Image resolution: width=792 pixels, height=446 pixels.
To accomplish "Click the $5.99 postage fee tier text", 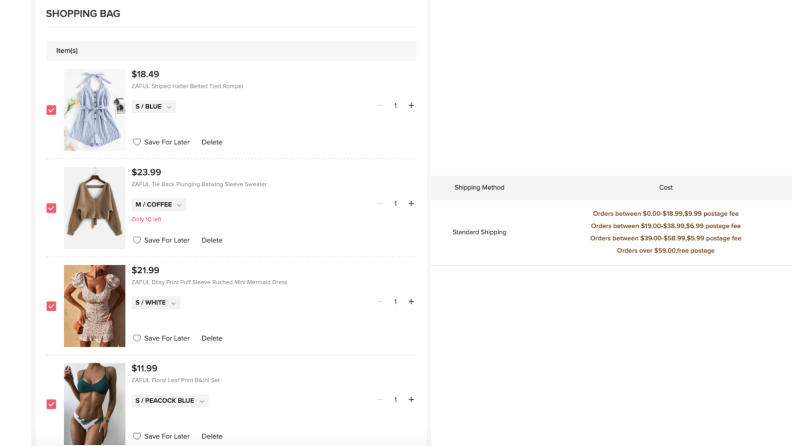I will point(665,238).
